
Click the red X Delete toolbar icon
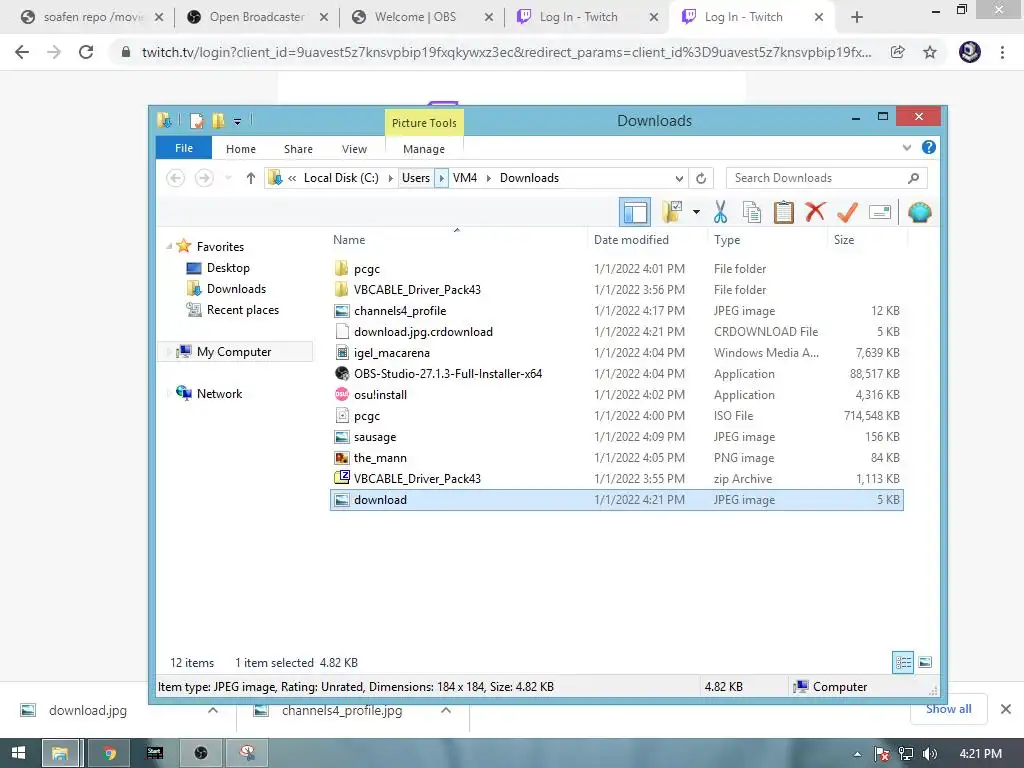pyautogui.click(x=815, y=212)
